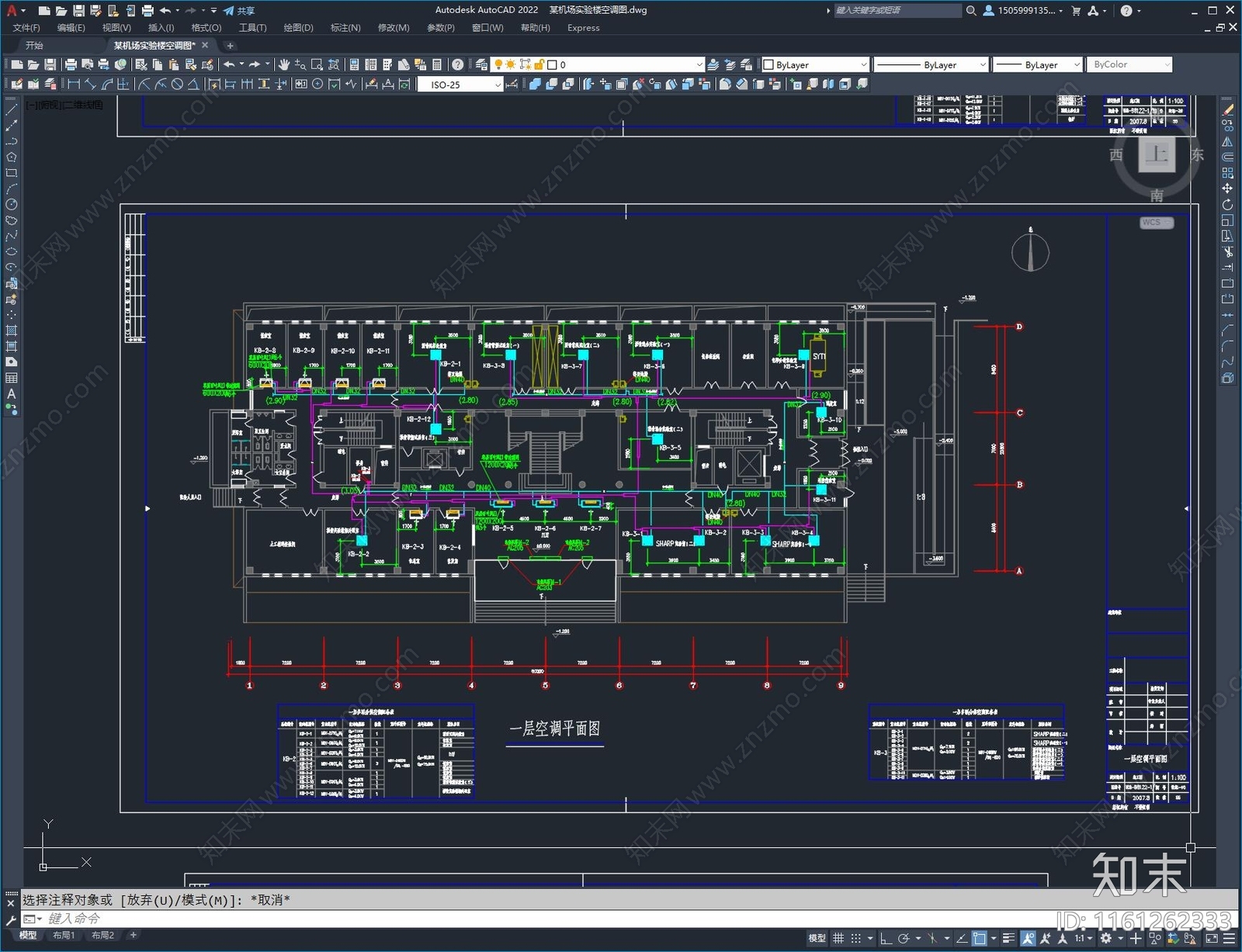The width and height of the screenshot is (1242, 952).
Task: Toggle annotation visibility in status bar
Action: click(1028, 939)
